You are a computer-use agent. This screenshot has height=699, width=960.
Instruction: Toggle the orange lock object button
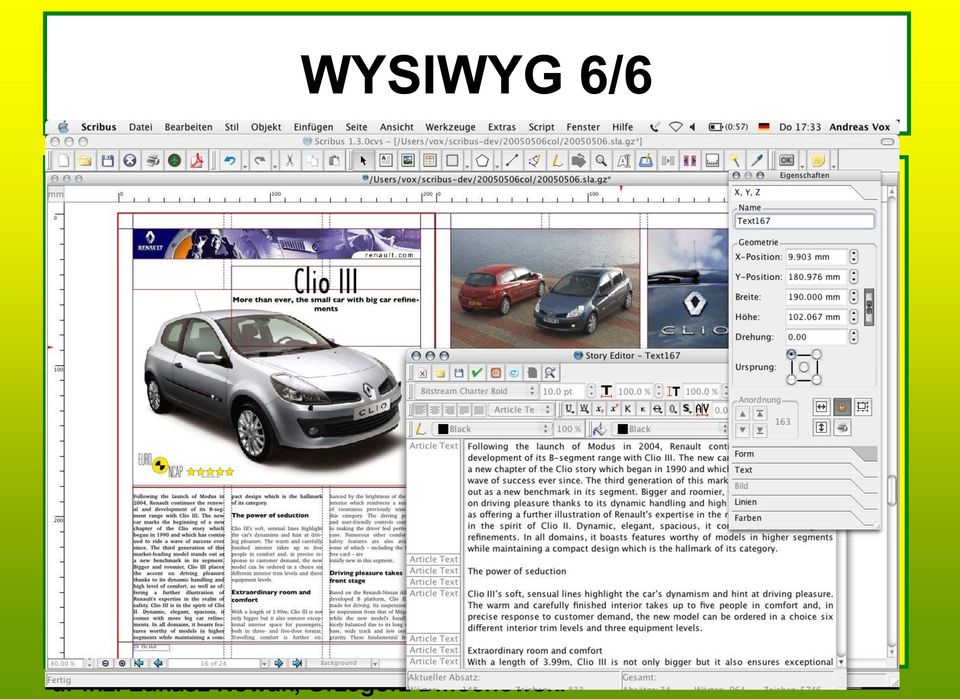842,406
